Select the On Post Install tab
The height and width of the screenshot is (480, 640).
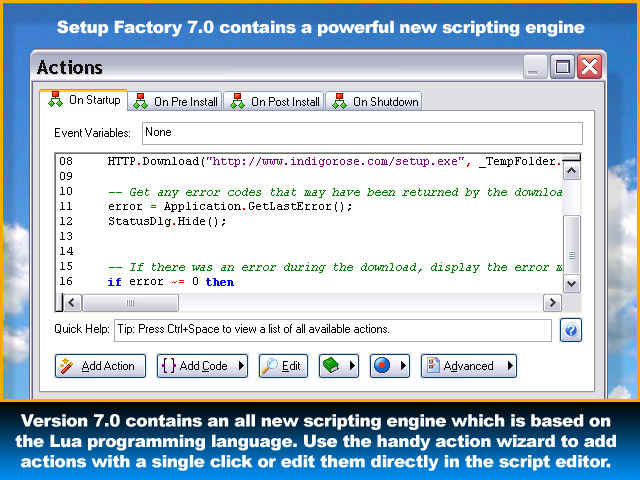tap(274, 101)
